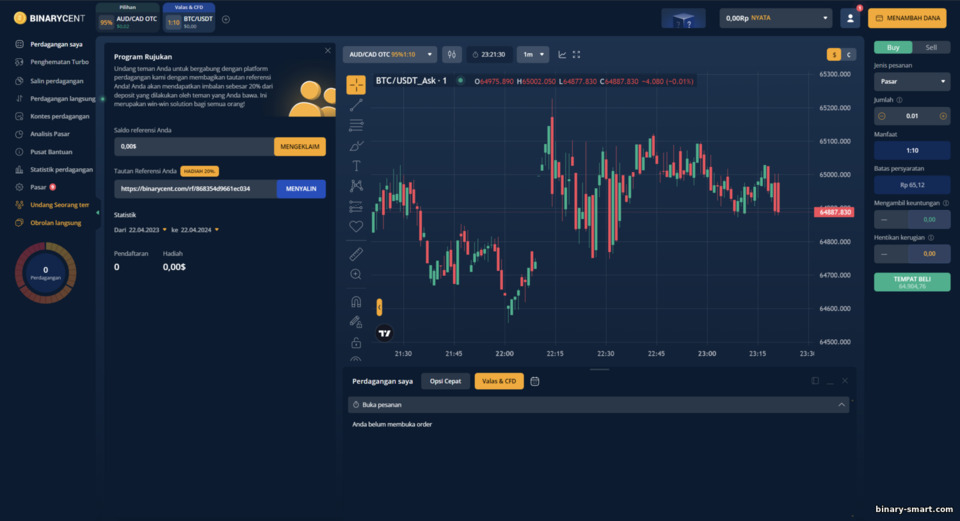
Task: Open the user profile icon
Action: 850,18
